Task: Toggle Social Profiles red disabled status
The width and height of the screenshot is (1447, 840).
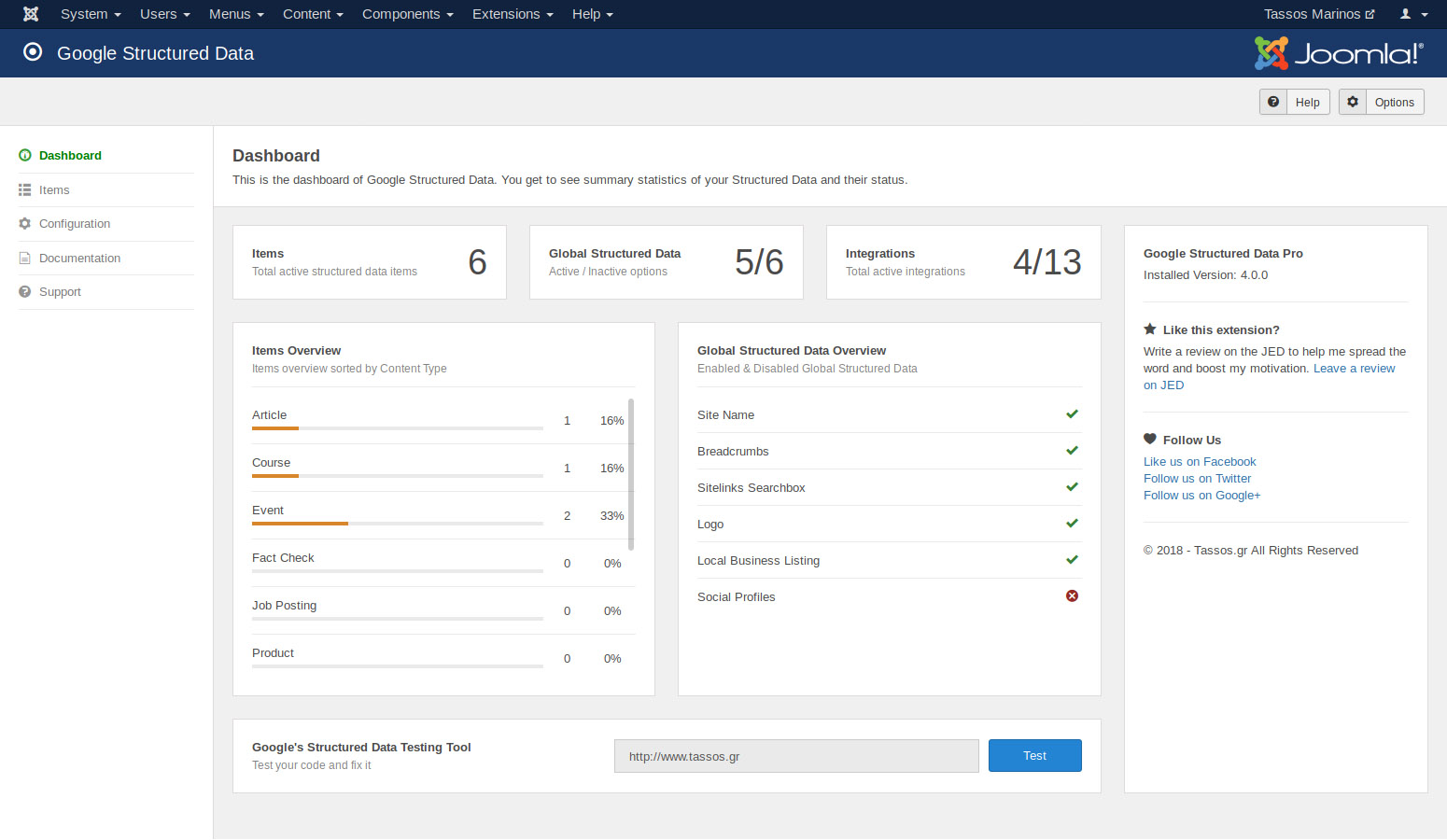Action: pos(1072,596)
